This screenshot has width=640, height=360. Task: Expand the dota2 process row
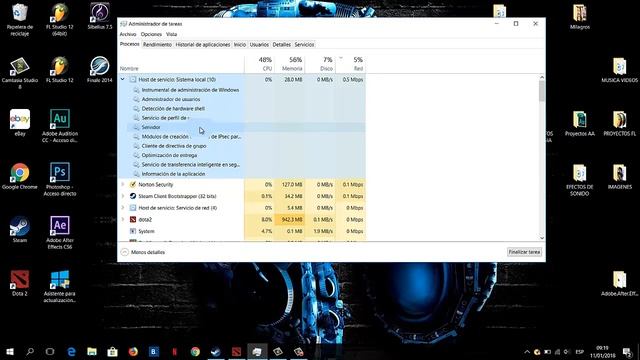(122, 220)
